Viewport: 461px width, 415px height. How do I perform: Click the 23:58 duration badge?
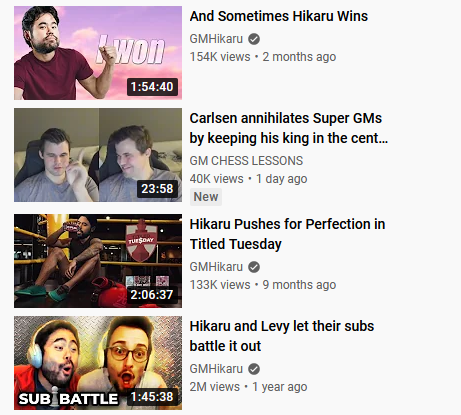click(157, 189)
